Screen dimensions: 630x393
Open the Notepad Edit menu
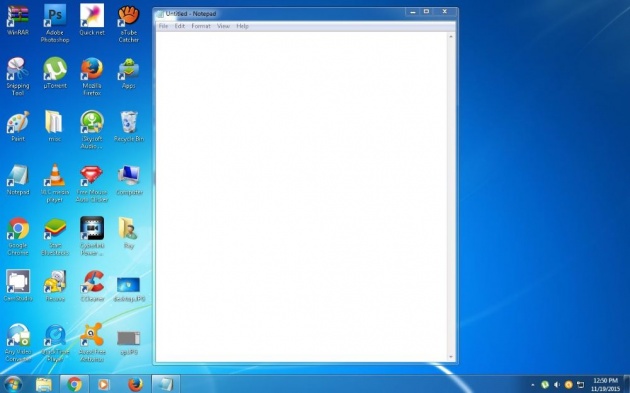(180, 26)
